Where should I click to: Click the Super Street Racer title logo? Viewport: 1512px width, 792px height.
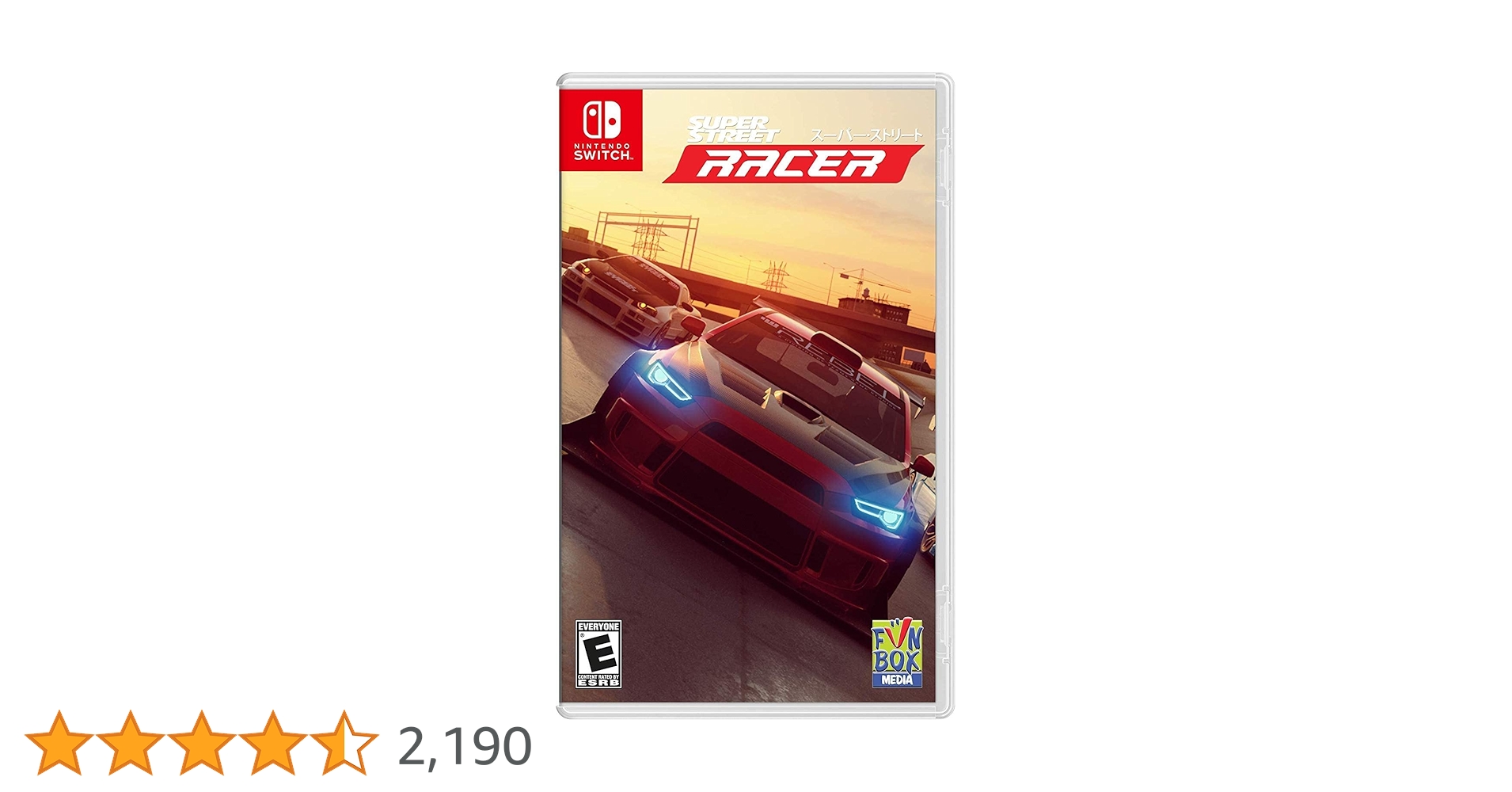point(794,149)
